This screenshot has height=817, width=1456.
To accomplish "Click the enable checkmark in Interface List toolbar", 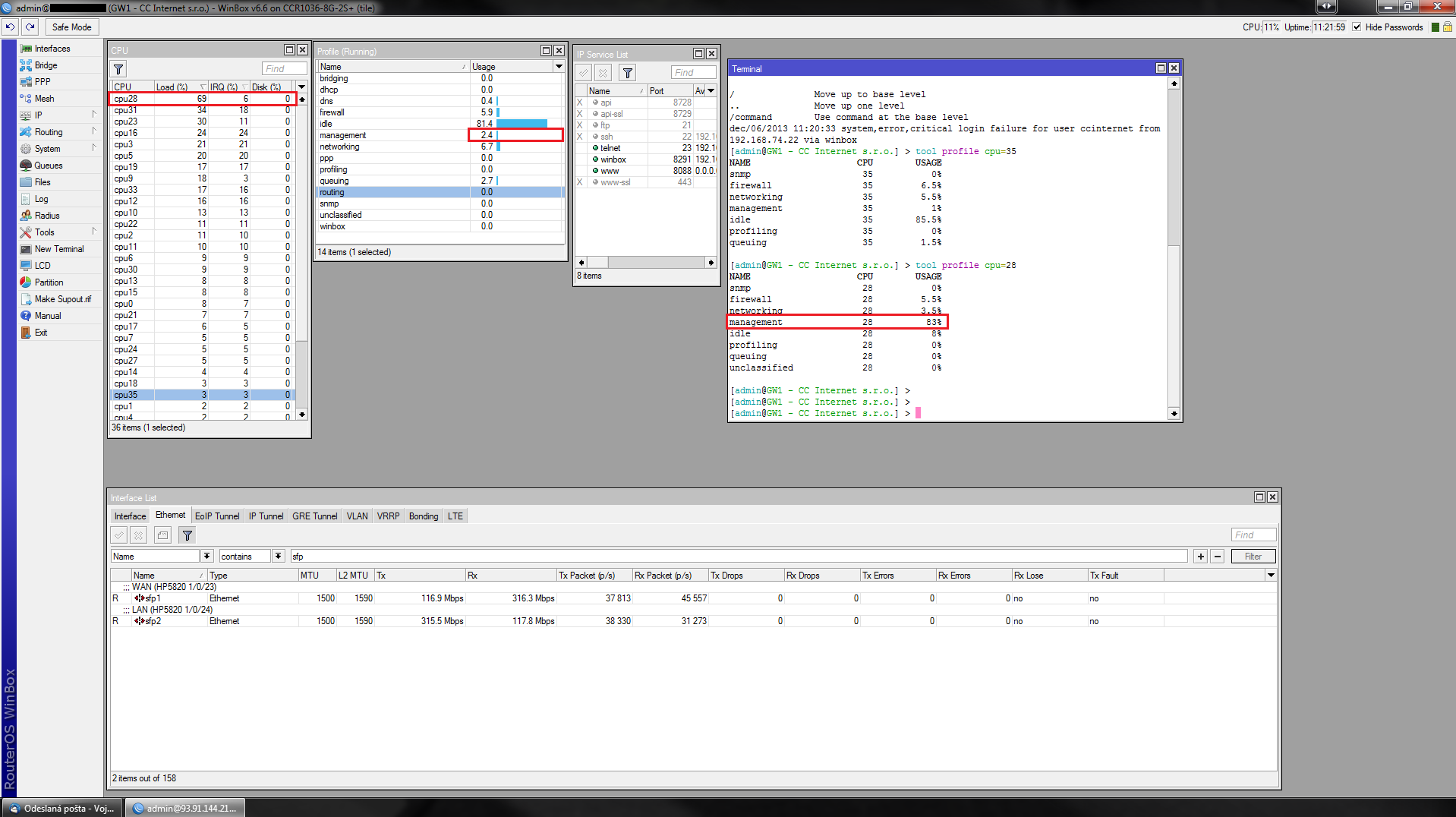I will click(x=119, y=535).
